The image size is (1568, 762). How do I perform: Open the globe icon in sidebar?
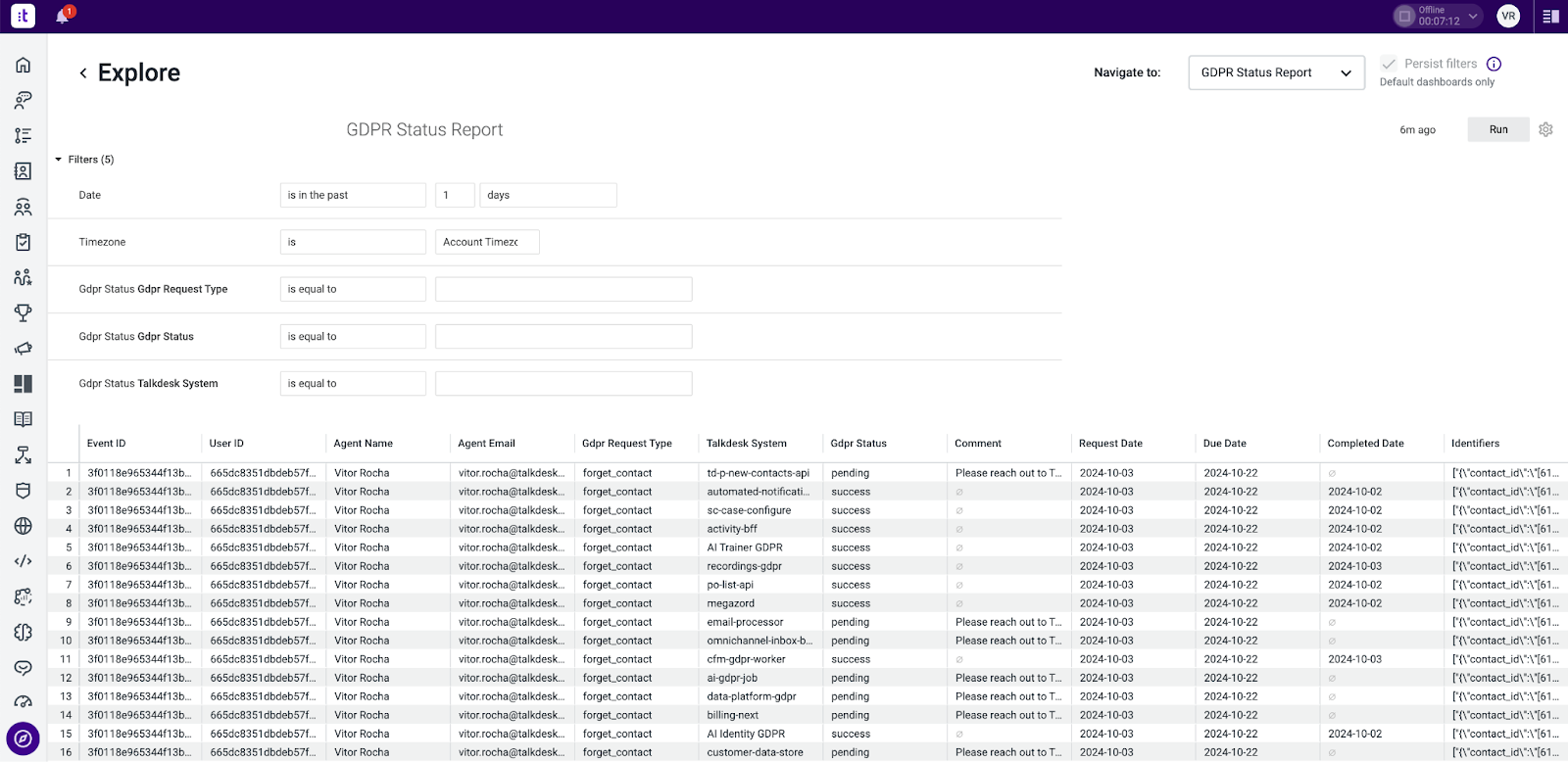click(23, 526)
